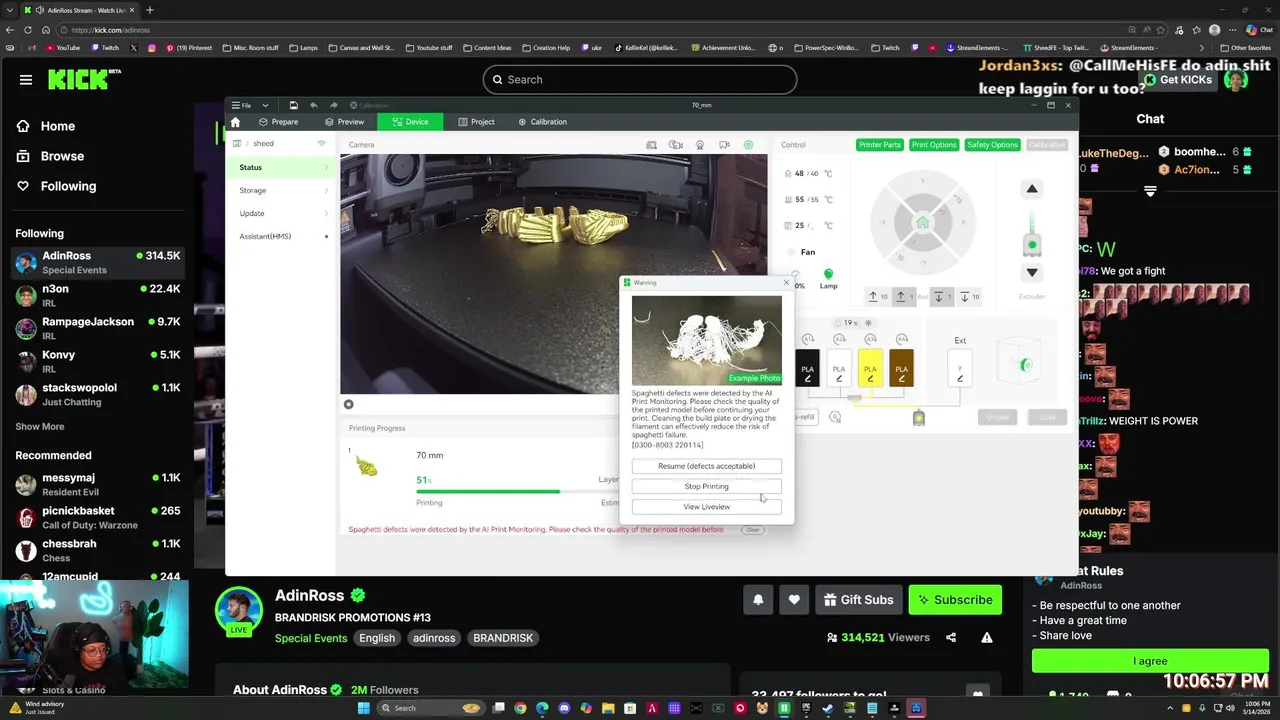The image size is (1280, 720).
Task: Click the Printer Parts button
Action: (x=880, y=145)
